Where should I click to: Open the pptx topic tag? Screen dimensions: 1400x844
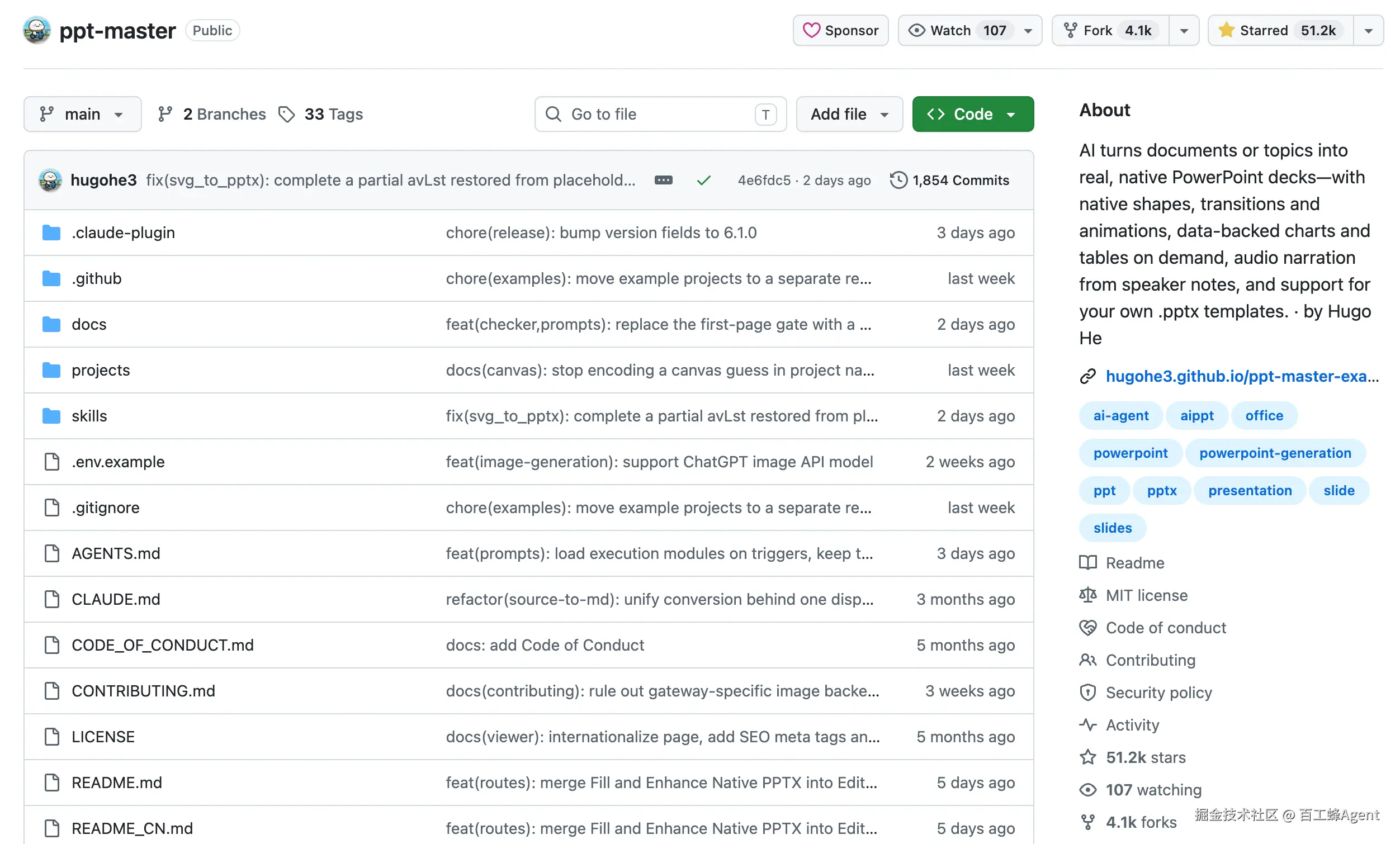(x=1161, y=491)
